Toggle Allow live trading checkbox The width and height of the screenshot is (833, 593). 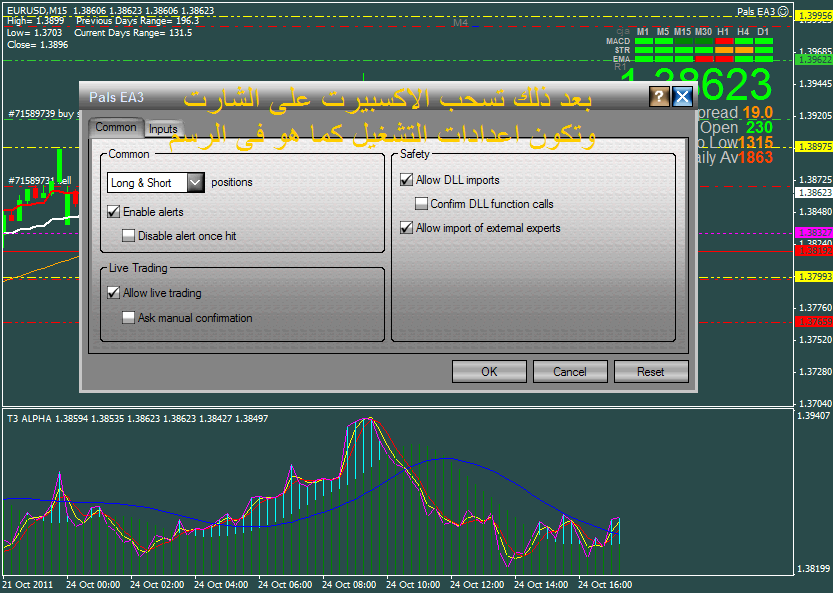[113, 293]
